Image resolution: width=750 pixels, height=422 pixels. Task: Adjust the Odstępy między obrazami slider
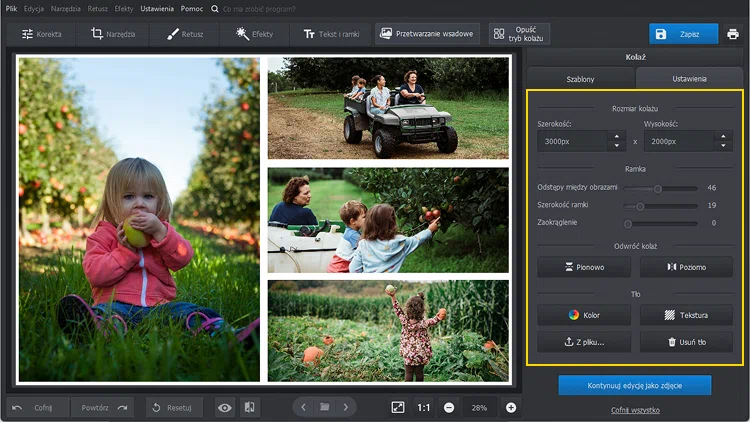click(658, 188)
